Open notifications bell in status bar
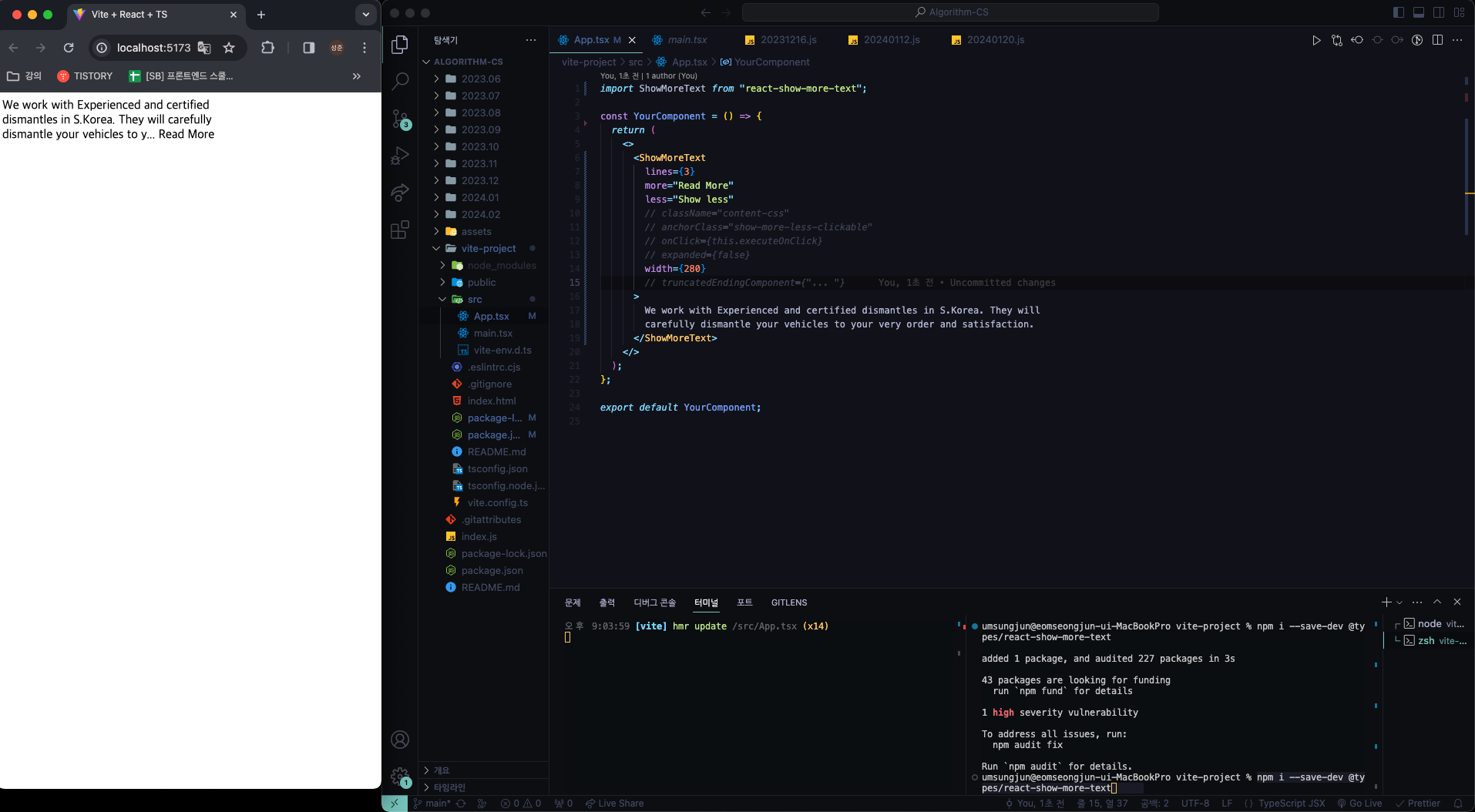The width and height of the screenshot is (1475, 812). click(x=1458, y=804)
